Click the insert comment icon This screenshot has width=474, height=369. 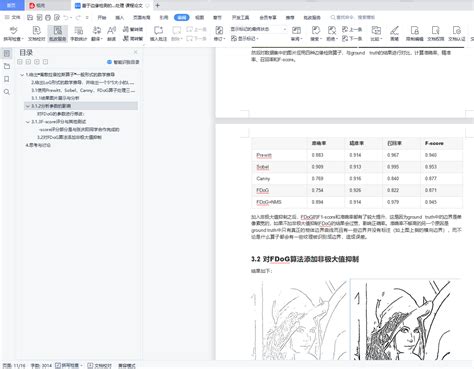coord(158,34)
